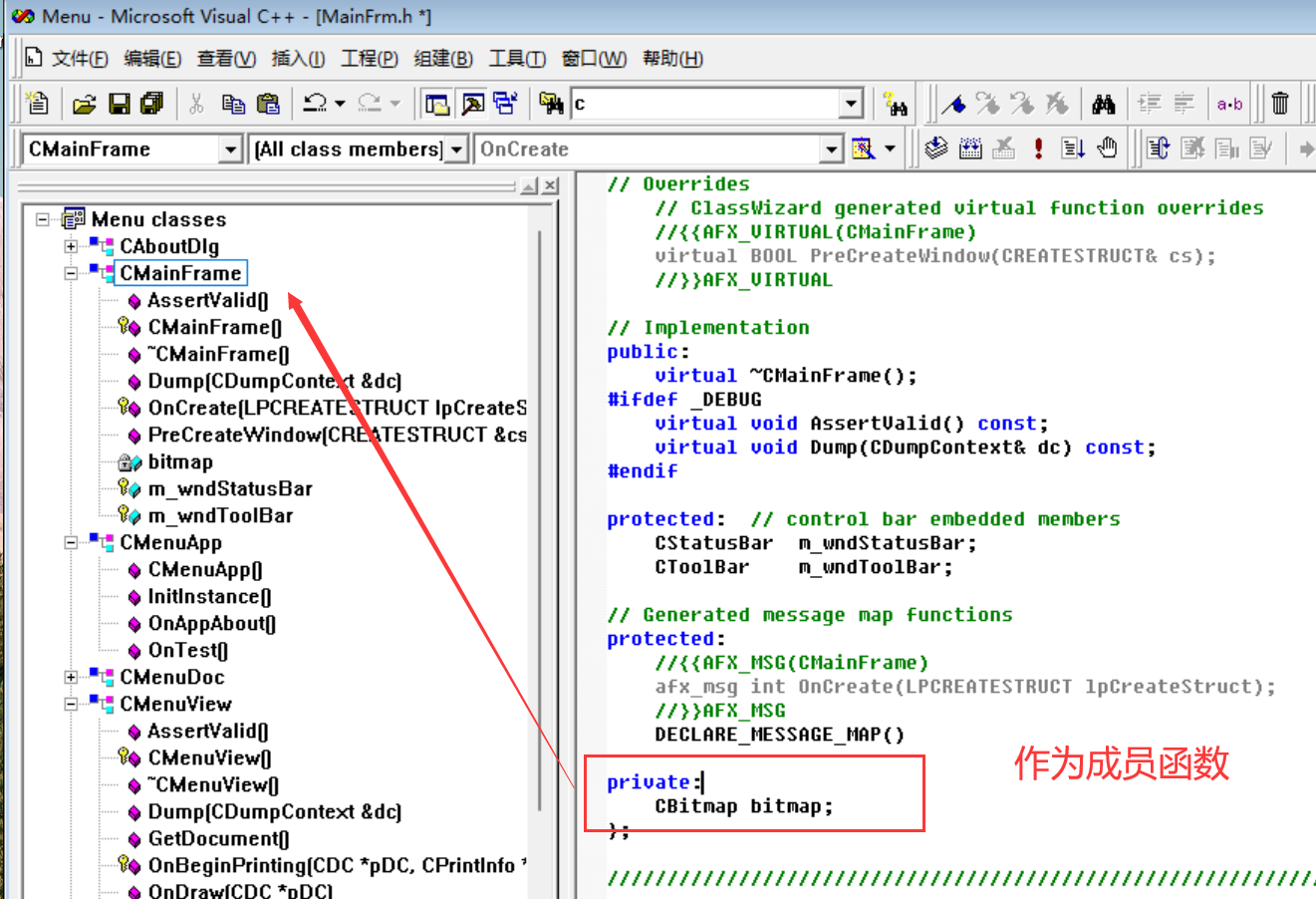Image resolution: width=1316 pixels, height=899 pixels.
Task: Click the Search help binoculars with question mark
Action: tap(896, 103)
